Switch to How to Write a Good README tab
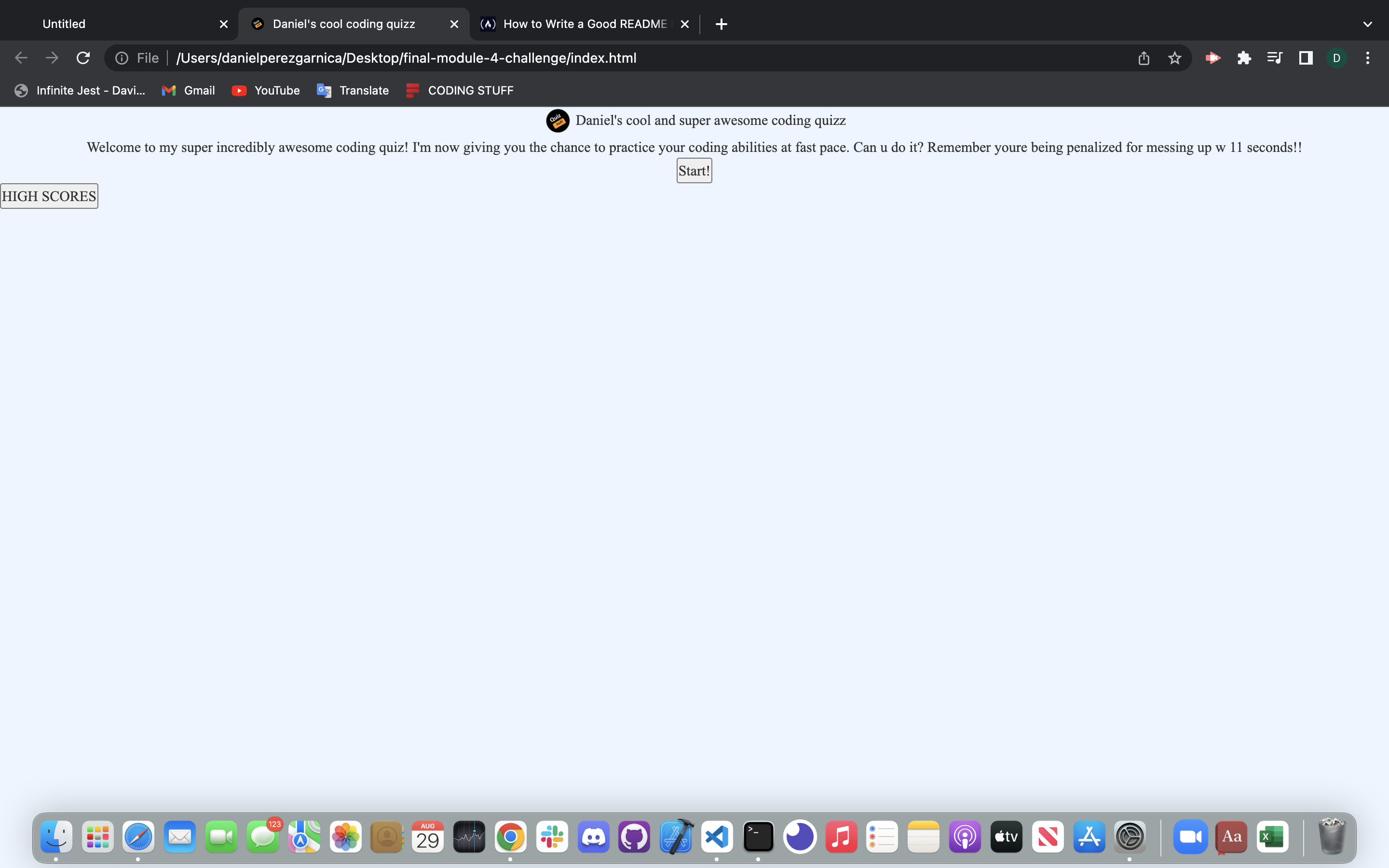1389x868 pixels. point(580,24)
